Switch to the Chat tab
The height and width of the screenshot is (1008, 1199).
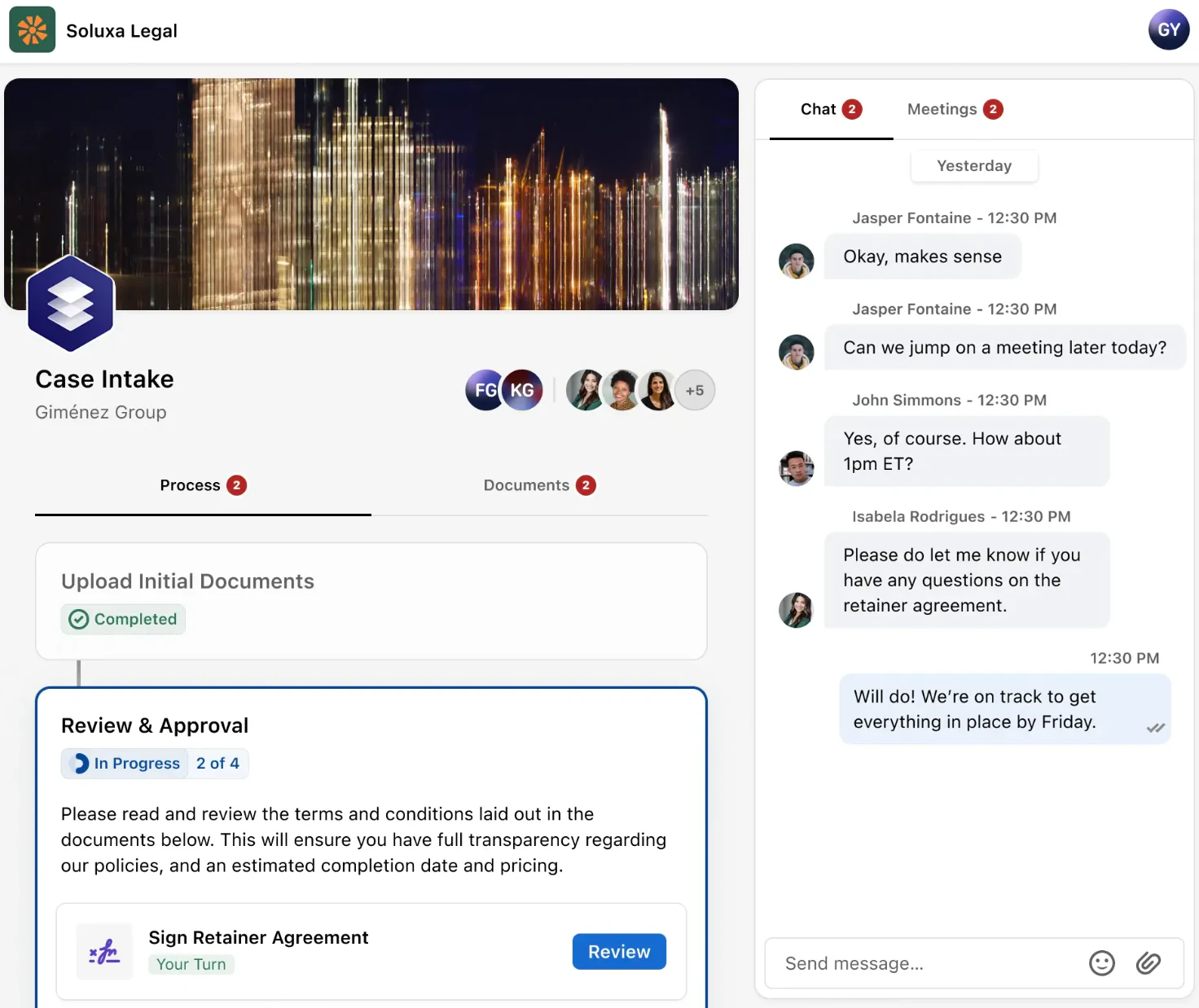(831, 109)
